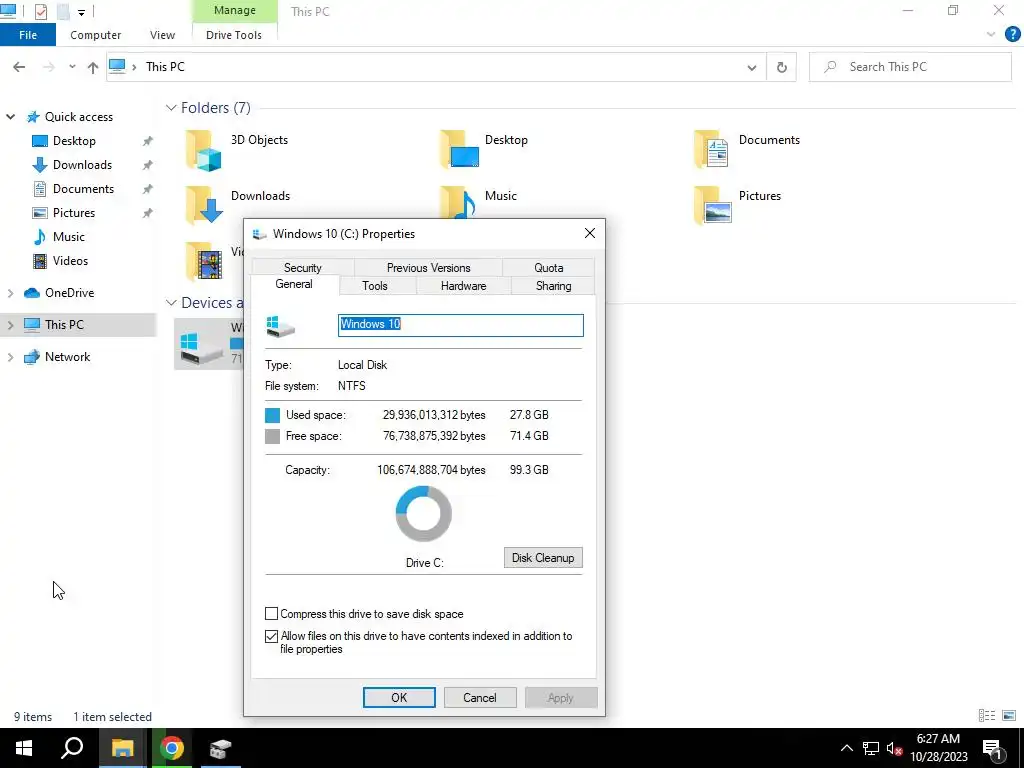The height and width of the screenshot is (768, 1024).
Task: Open recent locations dropdown arrow
Action: coord(72,67)
